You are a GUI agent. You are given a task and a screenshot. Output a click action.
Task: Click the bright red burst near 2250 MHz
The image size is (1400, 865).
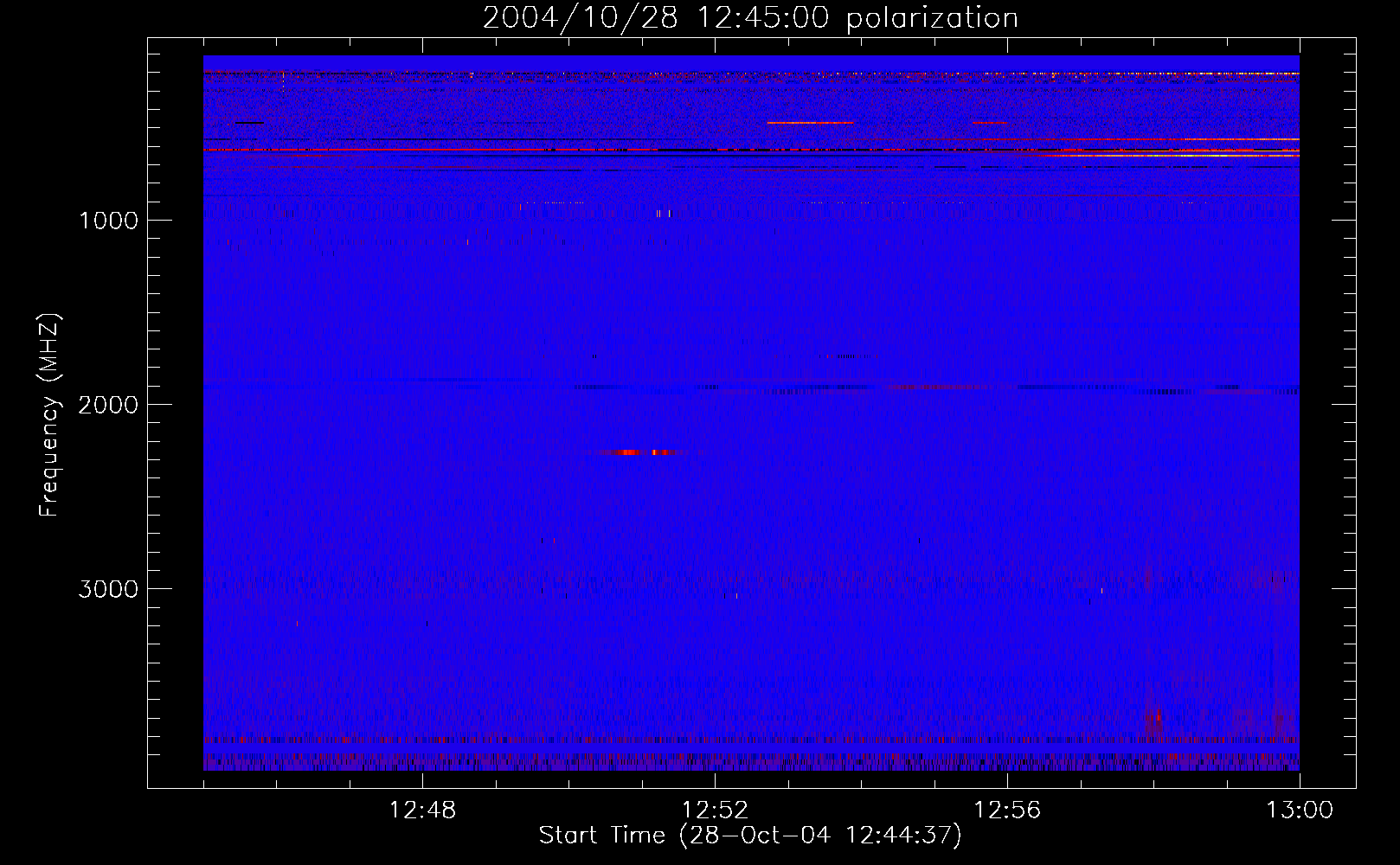(x=642, y=452)
